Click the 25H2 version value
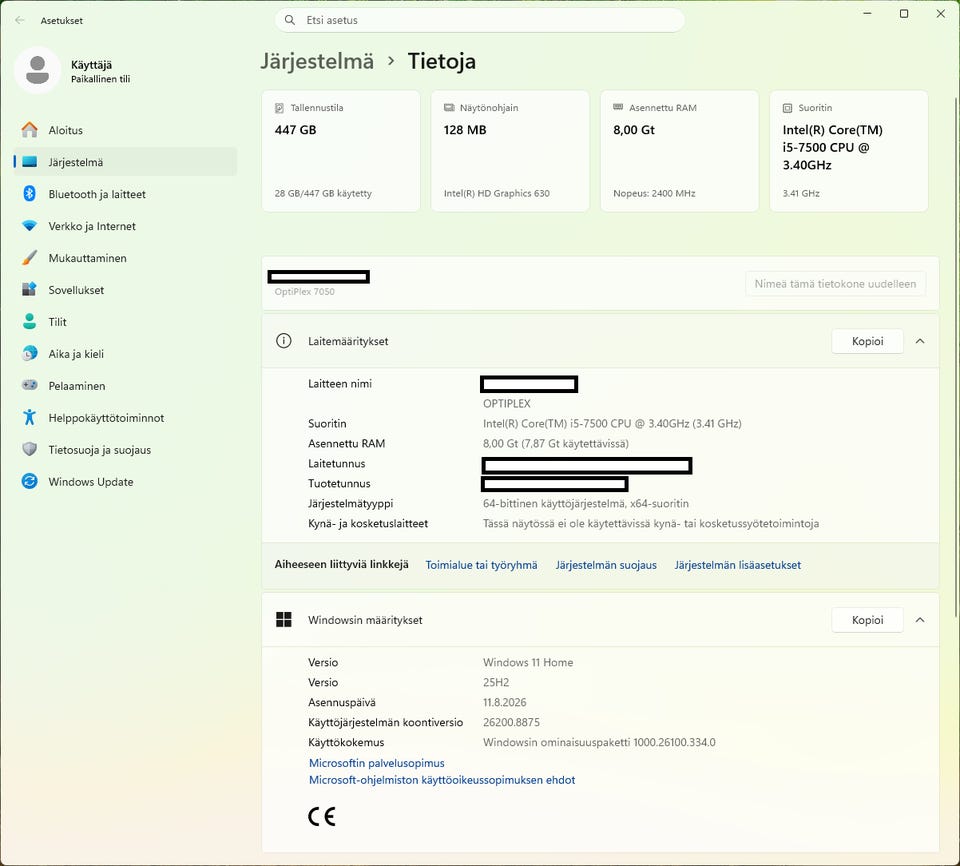Screen dimensions: 960x866 click(x=496, y=682)
